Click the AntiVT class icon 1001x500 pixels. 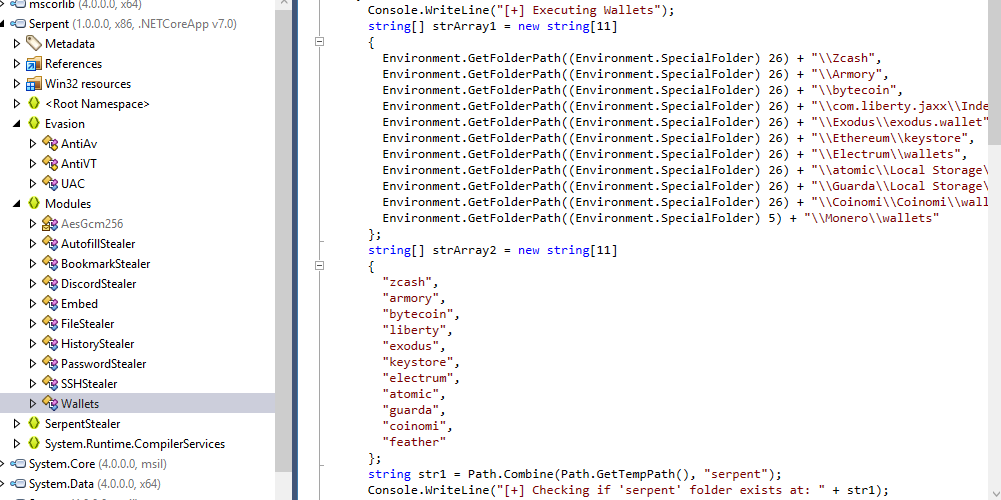coord(50,163)
